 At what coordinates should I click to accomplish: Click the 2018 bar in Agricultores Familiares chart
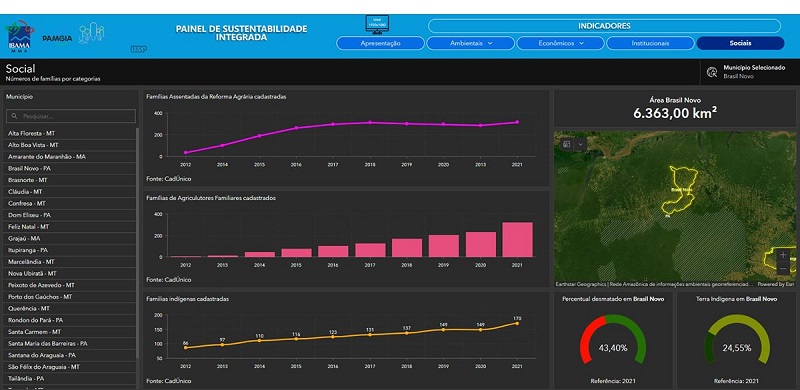[x=407, y=248]
